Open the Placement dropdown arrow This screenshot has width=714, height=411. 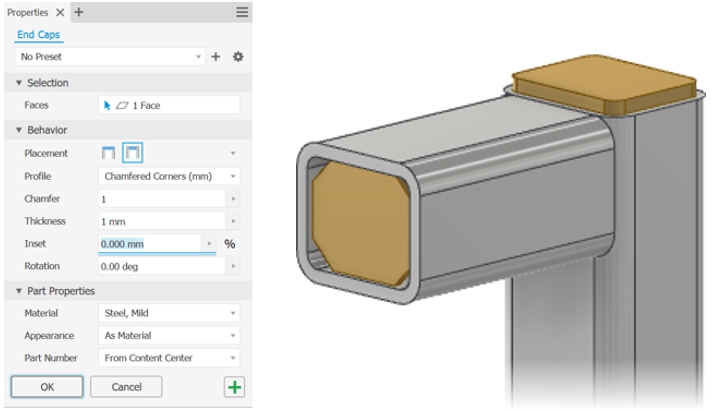(x=233, y=153)
